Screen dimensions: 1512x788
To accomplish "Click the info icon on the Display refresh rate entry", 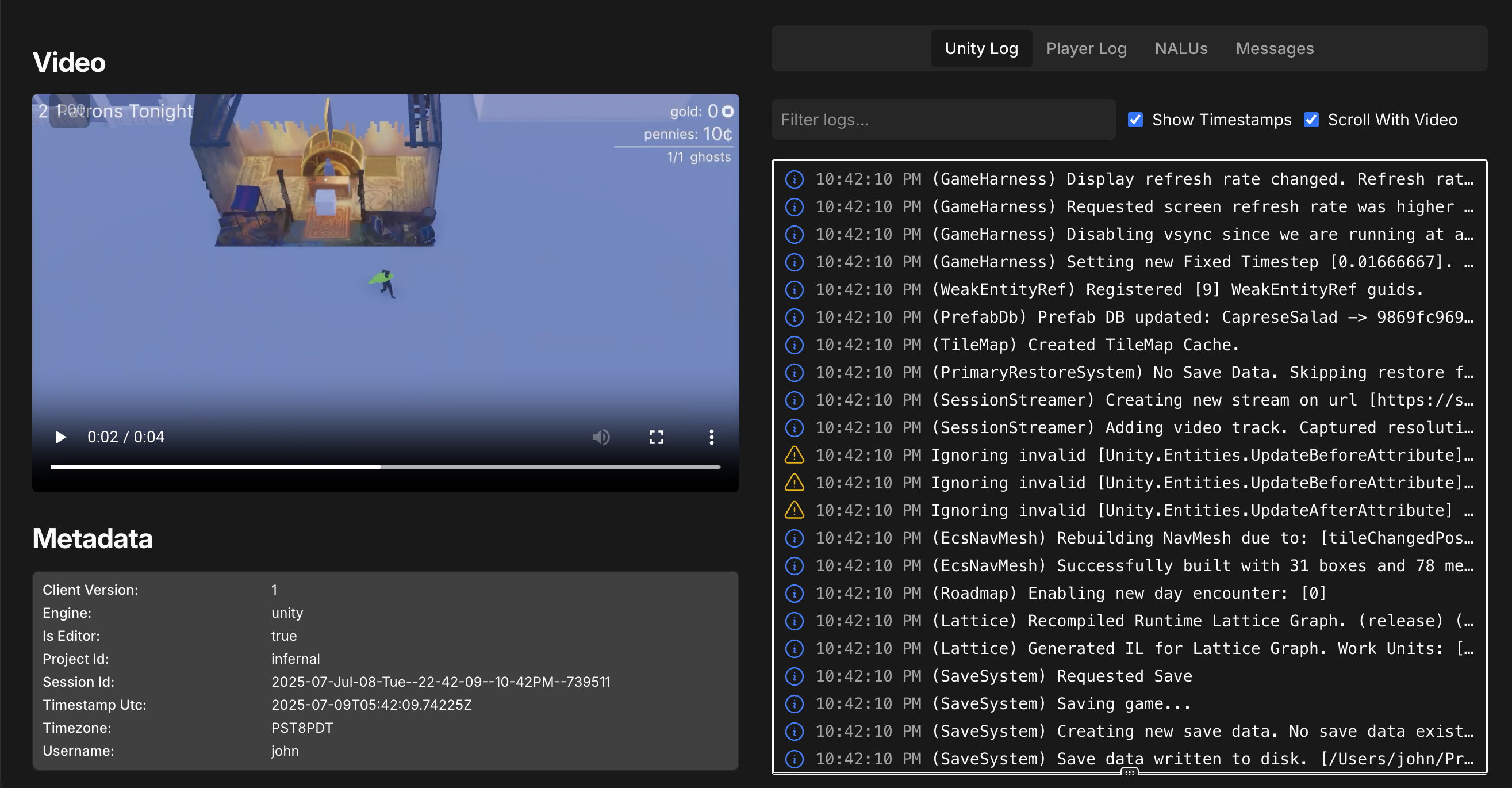I will [x=794, y=179].
